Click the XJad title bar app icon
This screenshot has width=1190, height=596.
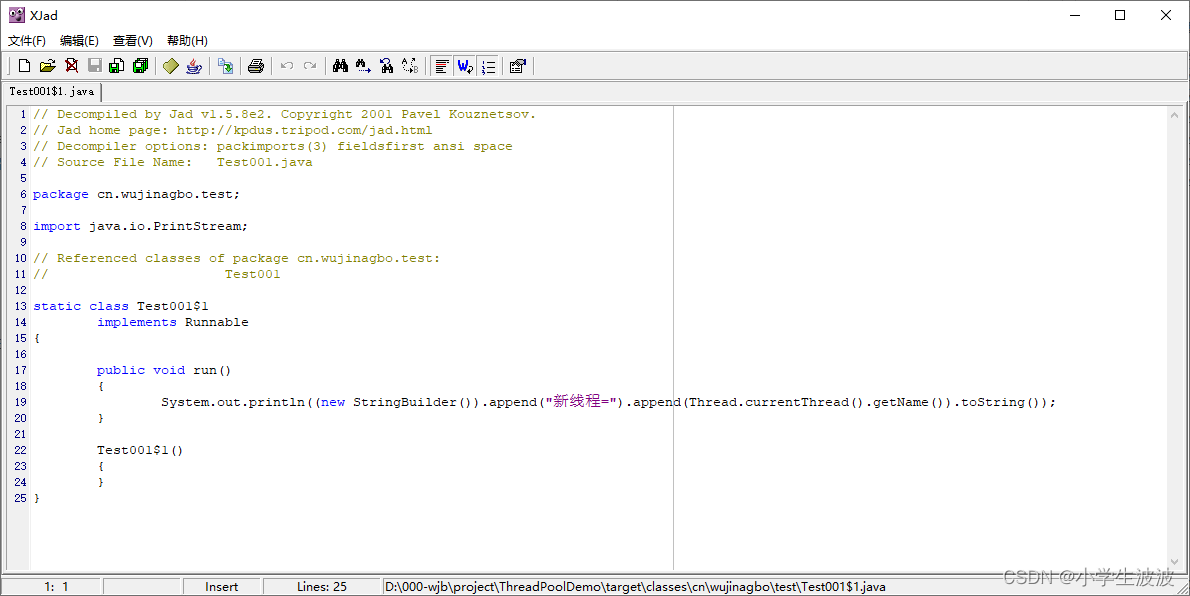click(16, 15)
